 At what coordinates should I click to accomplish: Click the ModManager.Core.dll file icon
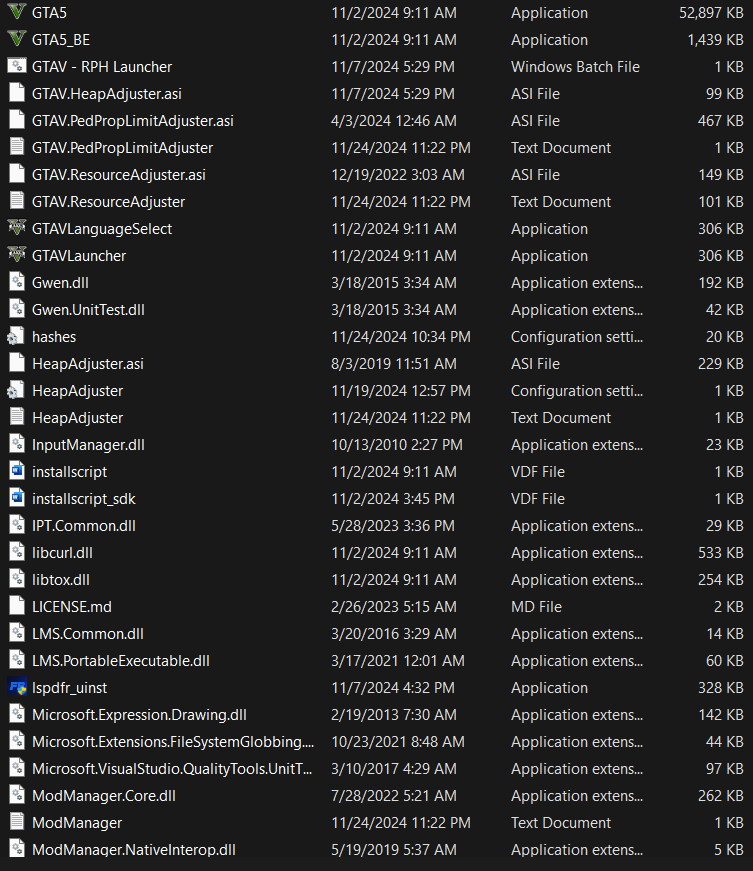tap(17, 795)
